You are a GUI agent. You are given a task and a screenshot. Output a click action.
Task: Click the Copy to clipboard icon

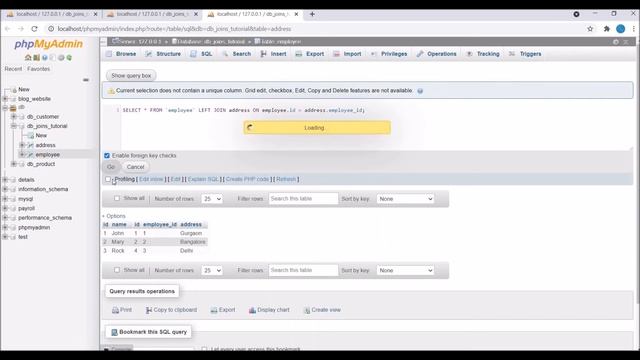coord(149,310)
